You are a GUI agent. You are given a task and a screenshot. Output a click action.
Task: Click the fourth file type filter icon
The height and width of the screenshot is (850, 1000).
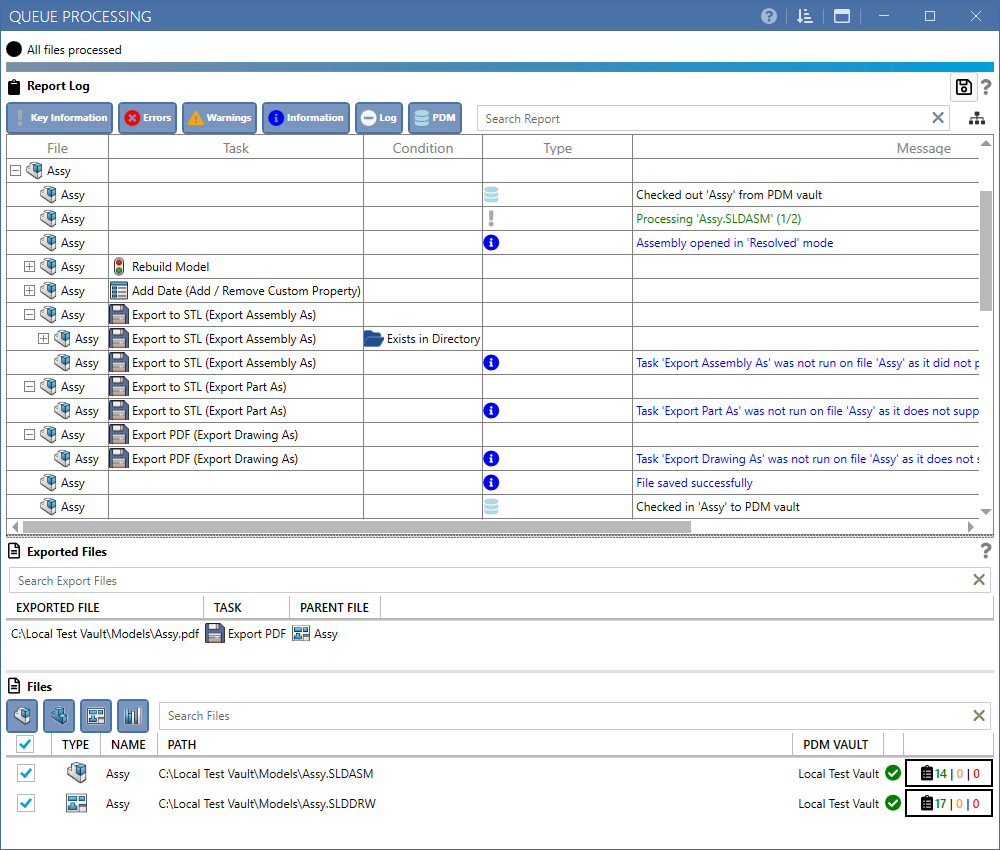(x=133, y=715)
